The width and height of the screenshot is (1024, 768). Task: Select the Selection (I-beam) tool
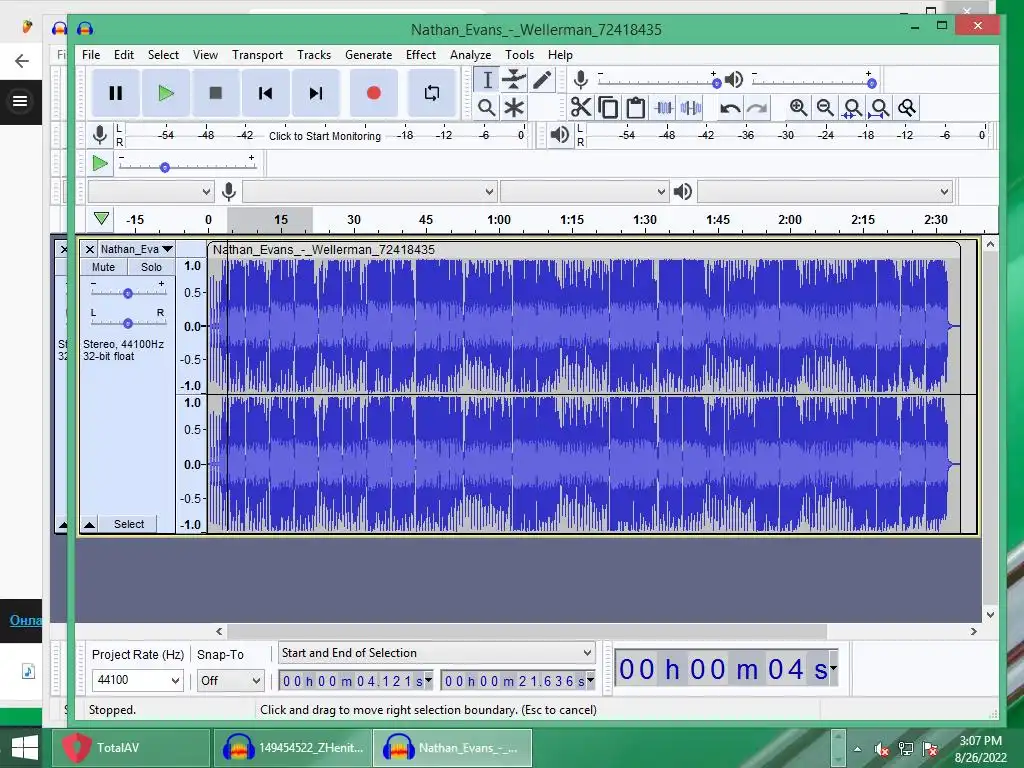click(487, 80)
